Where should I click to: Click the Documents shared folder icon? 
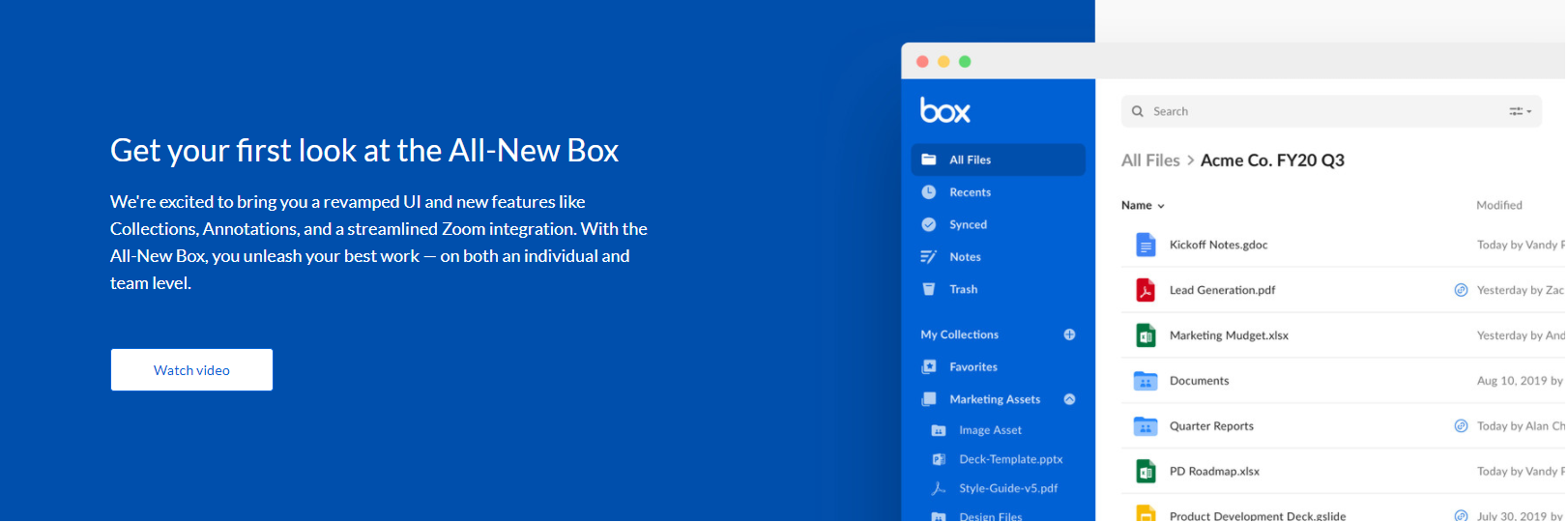point(1146,381)
